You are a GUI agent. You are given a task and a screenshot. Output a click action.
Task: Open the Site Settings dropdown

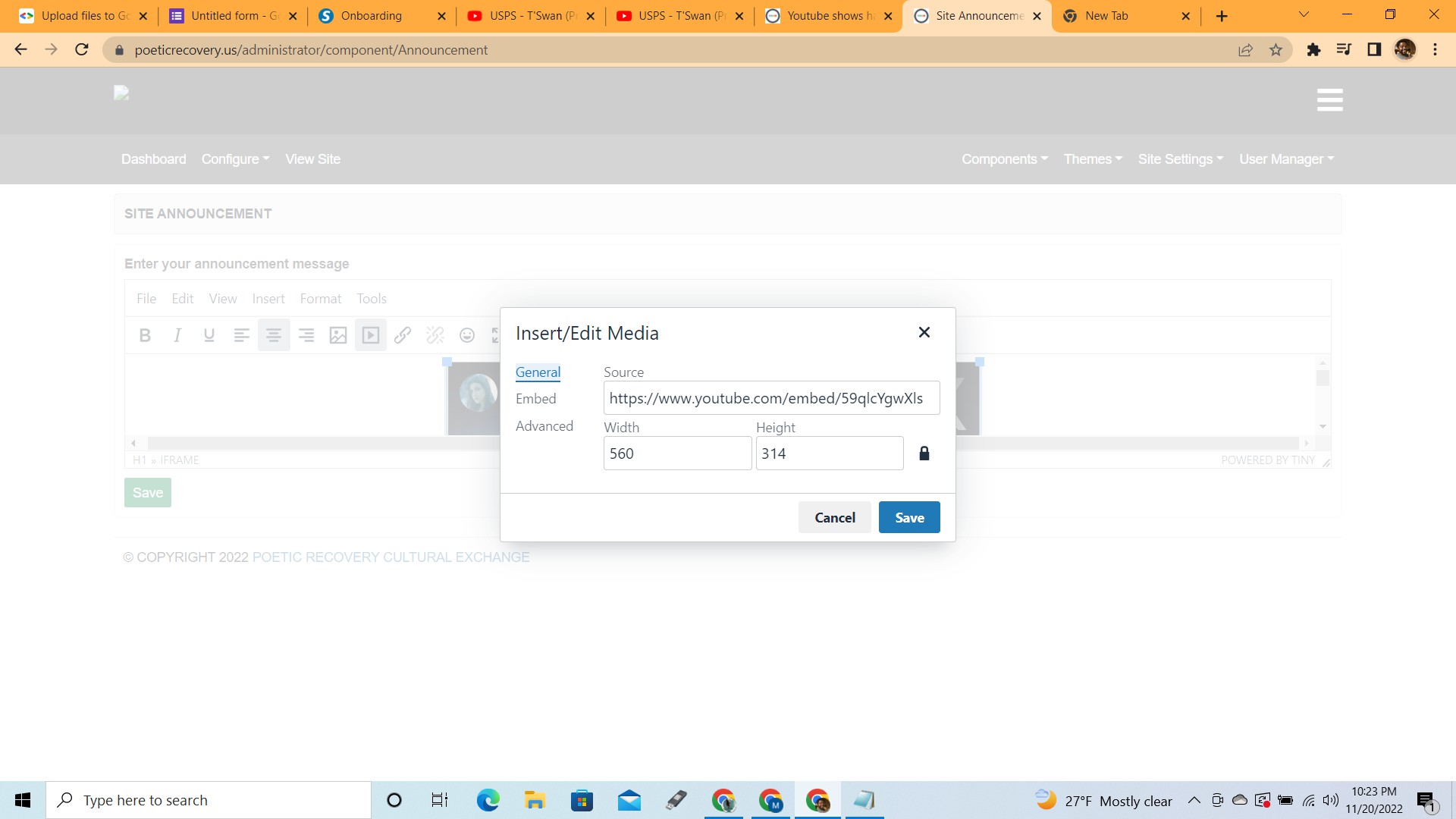1180,159
